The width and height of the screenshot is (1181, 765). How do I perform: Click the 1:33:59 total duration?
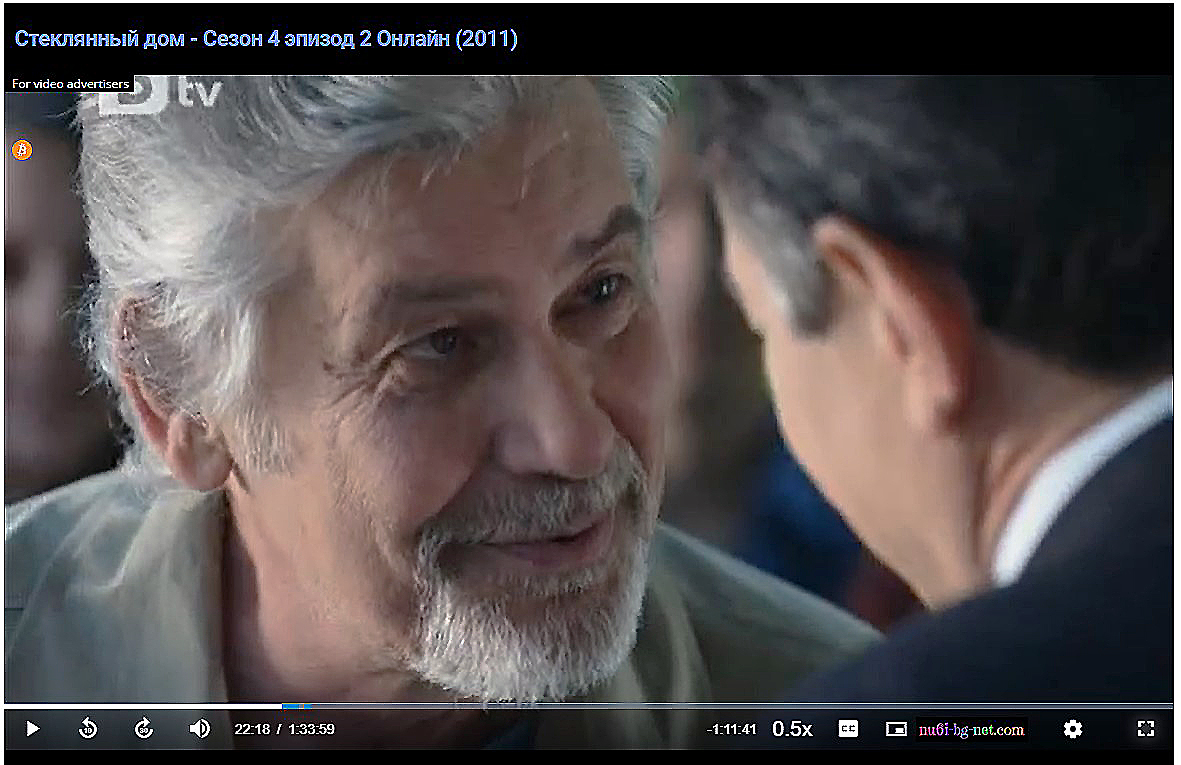311,729
